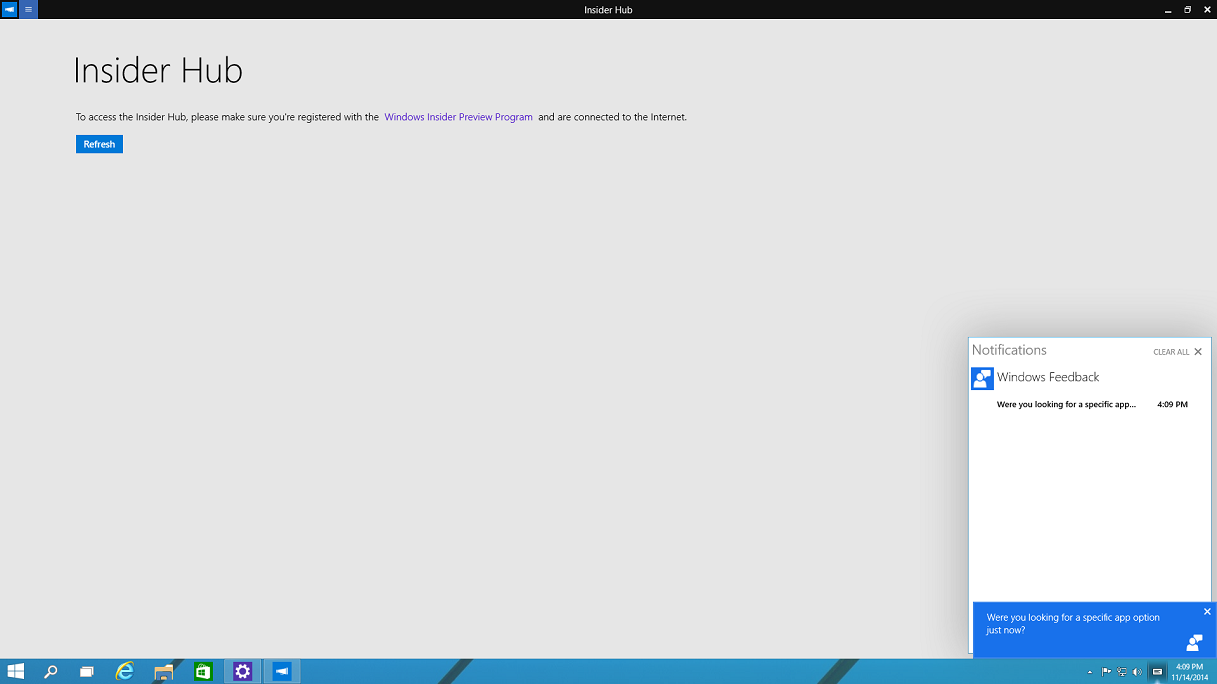Dismiss the blue feedback toast notification

tap(1206, 611)
